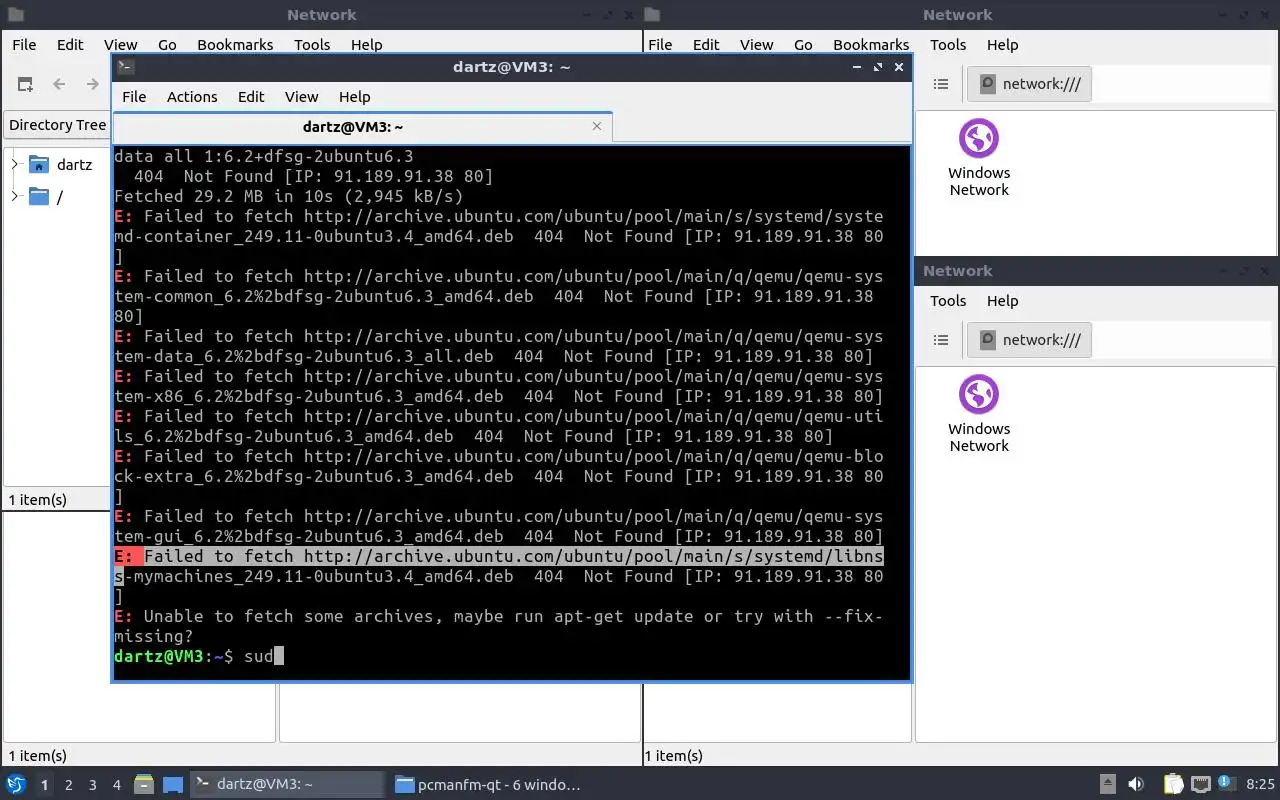Switch to virtual desktop 1
The width and height of the screenshot is (1280, 800).
[44, 785]
